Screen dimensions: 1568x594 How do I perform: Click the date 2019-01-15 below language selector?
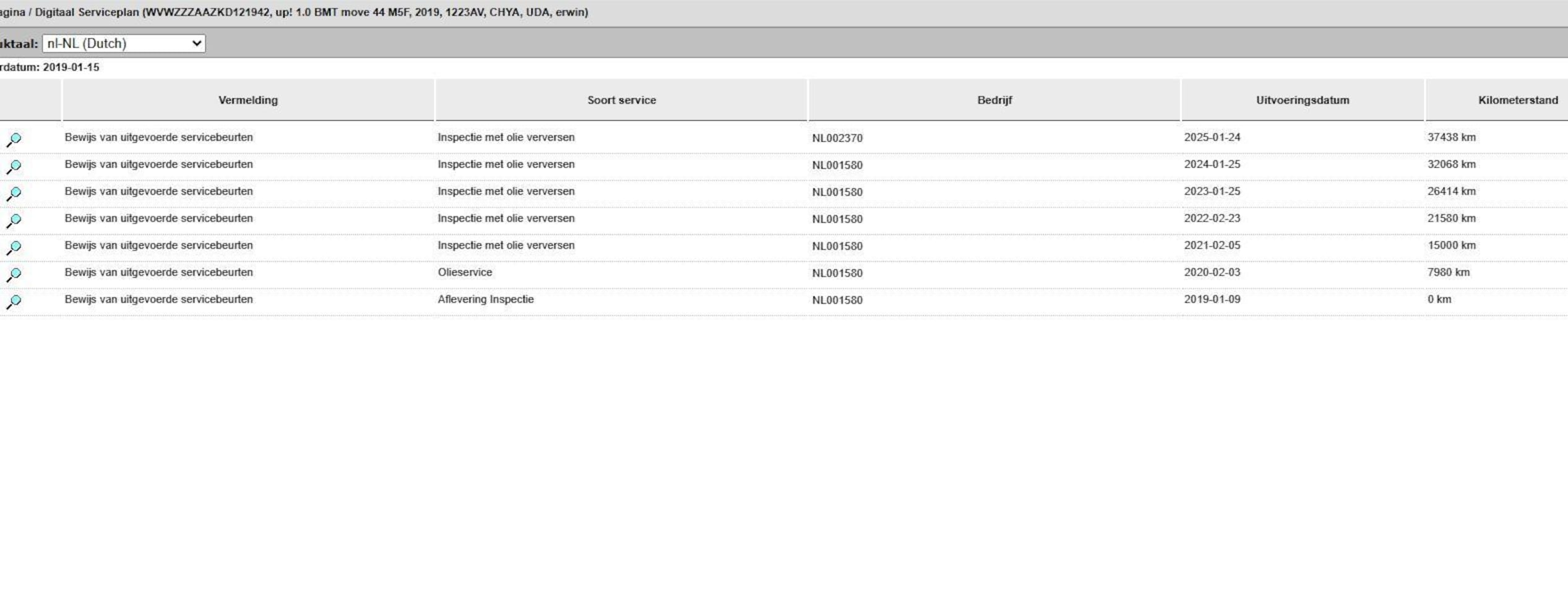71,67
